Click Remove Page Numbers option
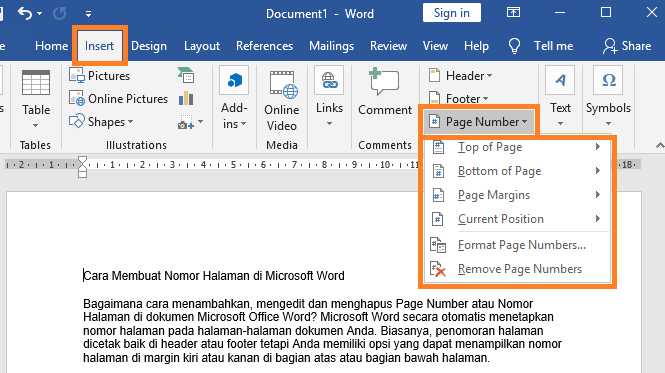 (x=517, y=269)
